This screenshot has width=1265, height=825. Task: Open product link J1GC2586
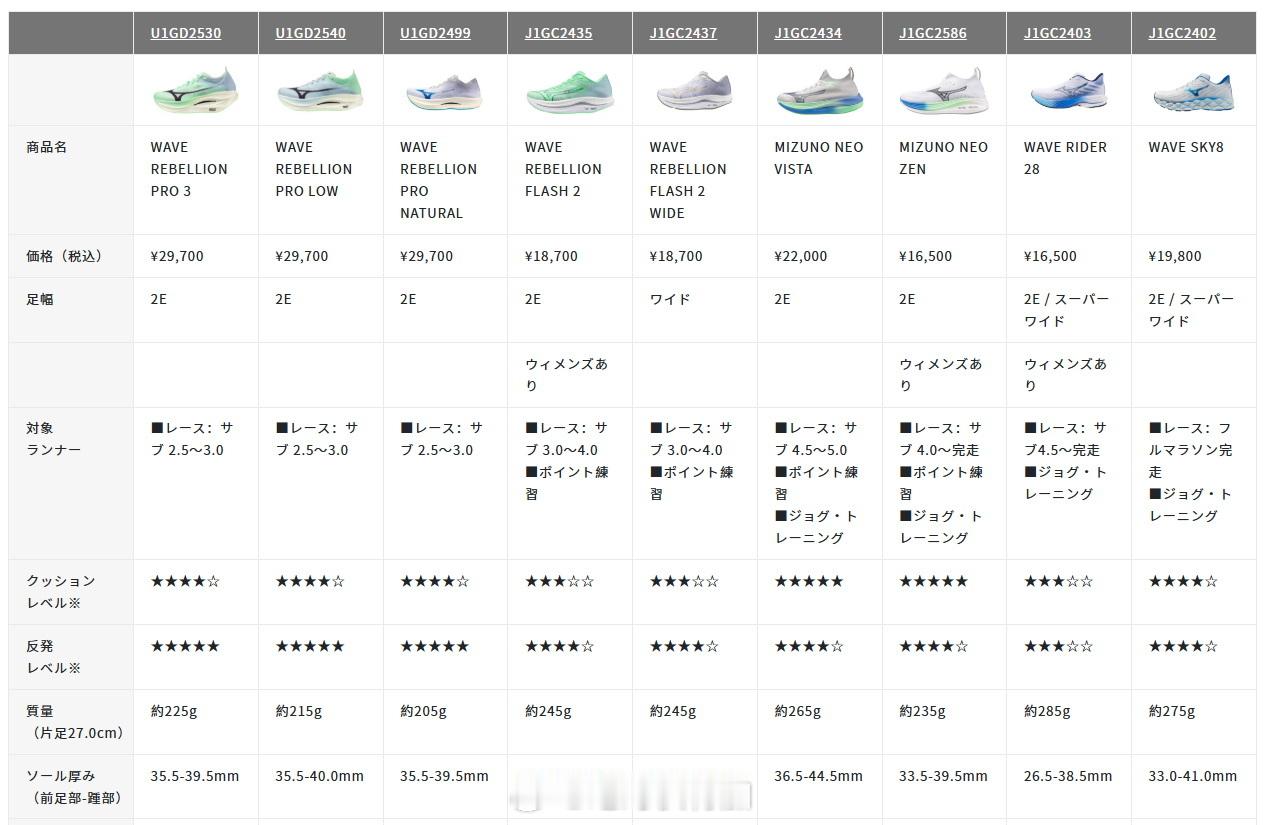click(x=933, y=33)
